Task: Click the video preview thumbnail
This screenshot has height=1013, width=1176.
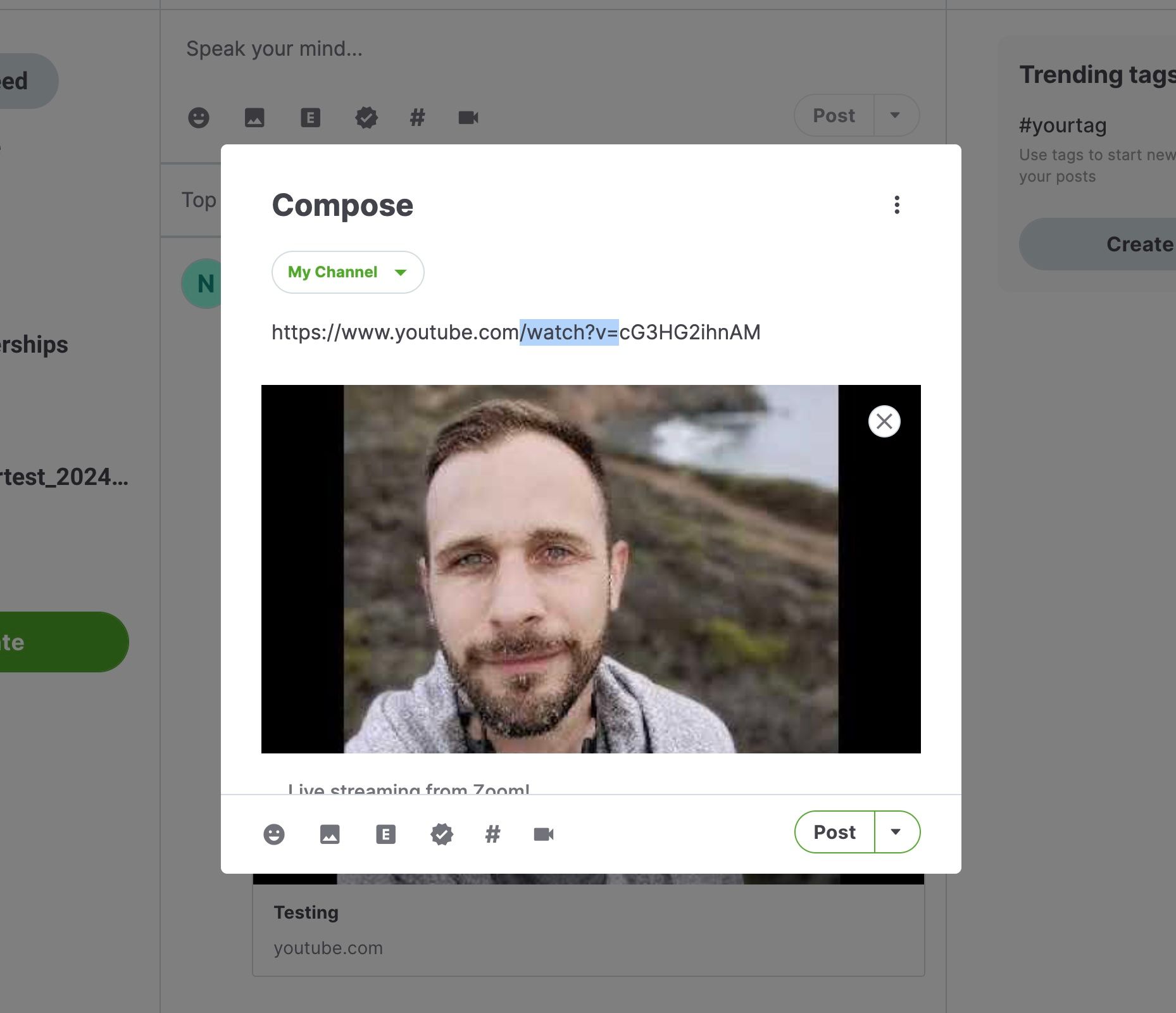Action: pyautogui.click(x=591, y=569)
